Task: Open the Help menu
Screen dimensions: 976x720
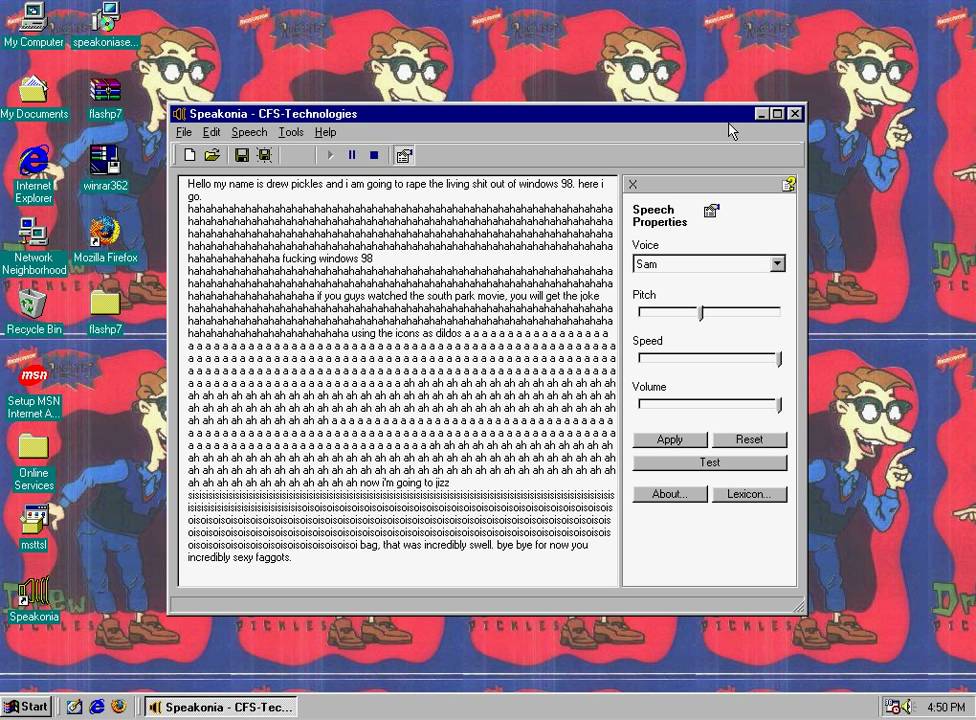Action: (325, 132)
